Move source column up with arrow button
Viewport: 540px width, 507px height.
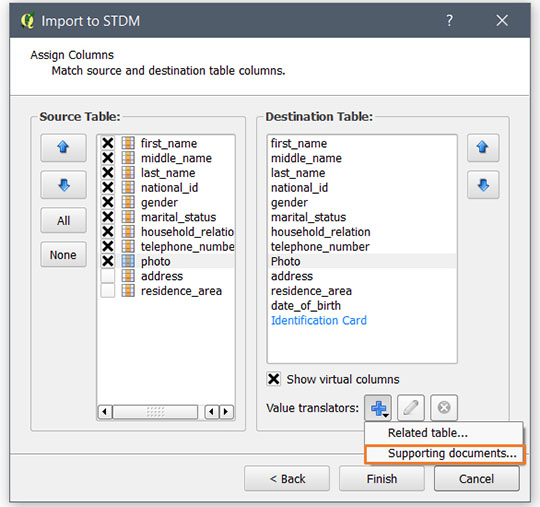click(x=63, y=148)
